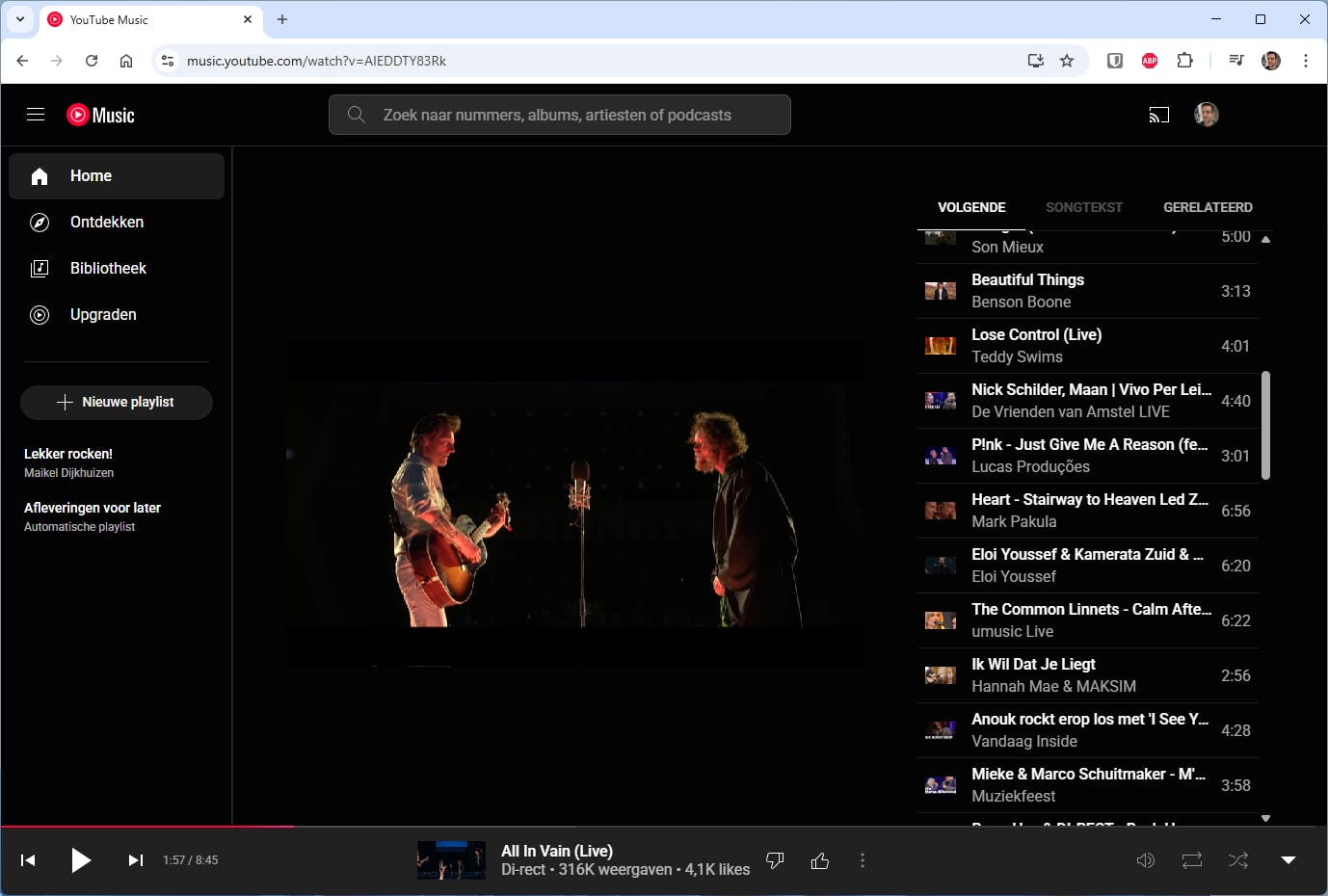The height and width of the screenshot is (896, 1328).
Task: Go back to the previous track
Action: [x=27, y=860]
